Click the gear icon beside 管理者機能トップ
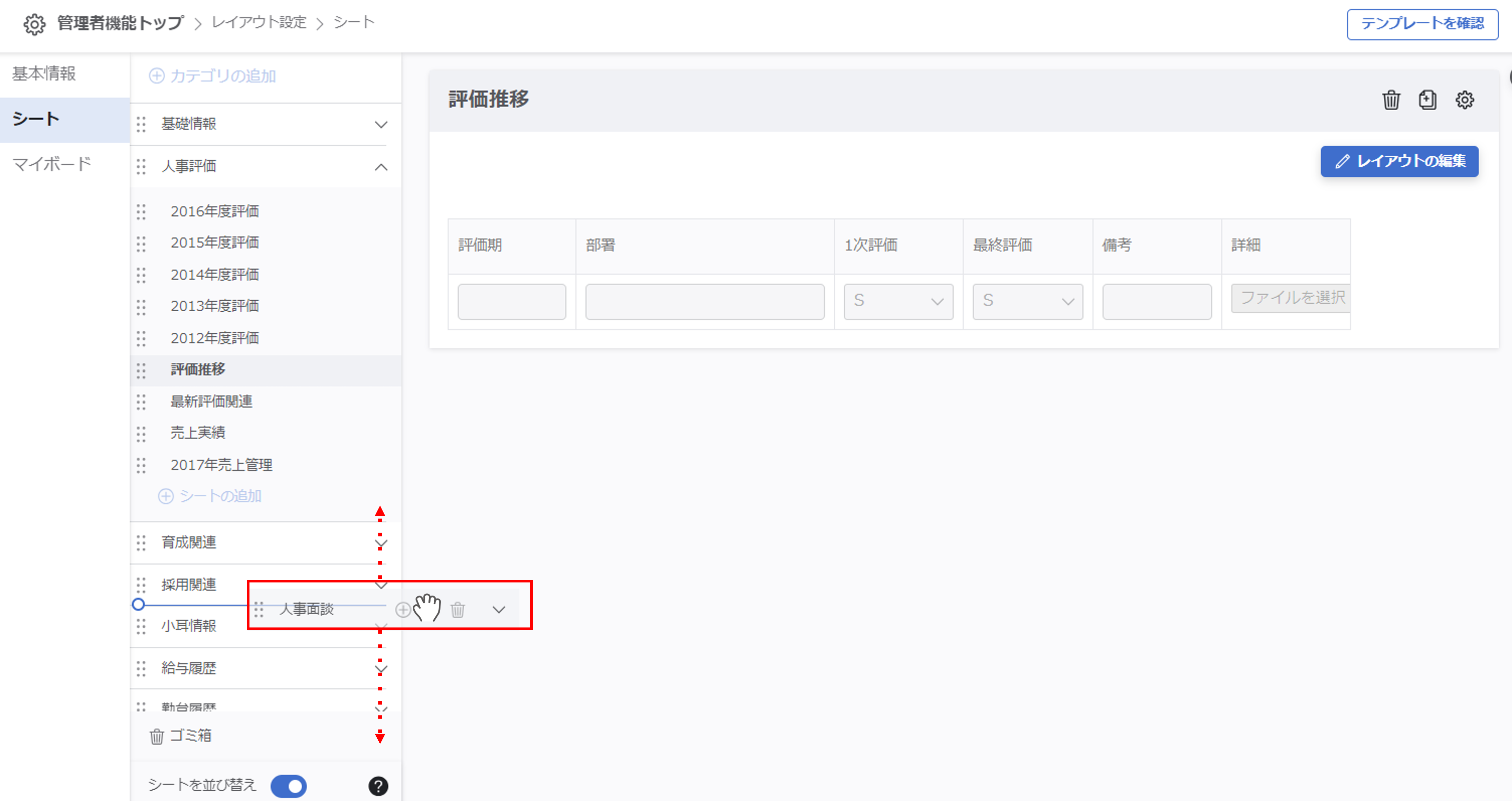The width and height of the screenshot is (1512, 801). [x=34, y=24]
